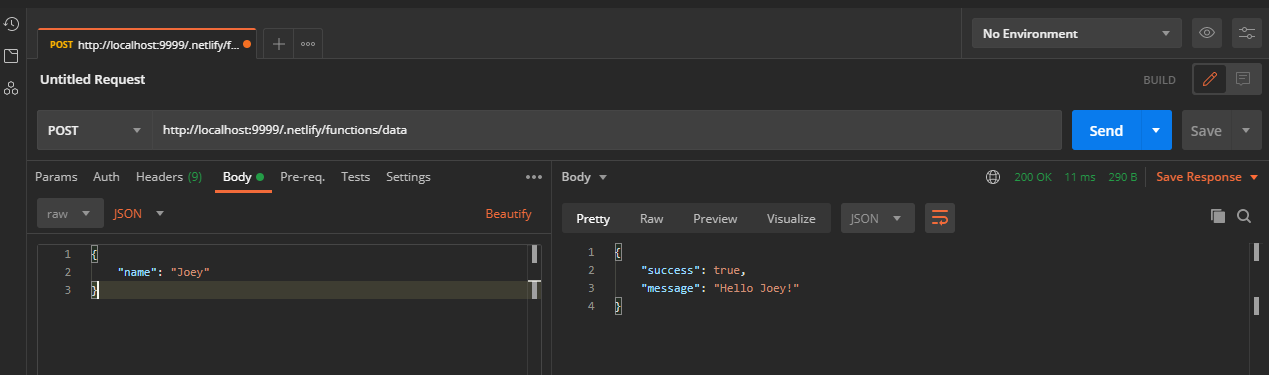Click the "name": "Joey" line in body editor
The width and height of the screenshot is (1269, 375).
pos(164,272)
